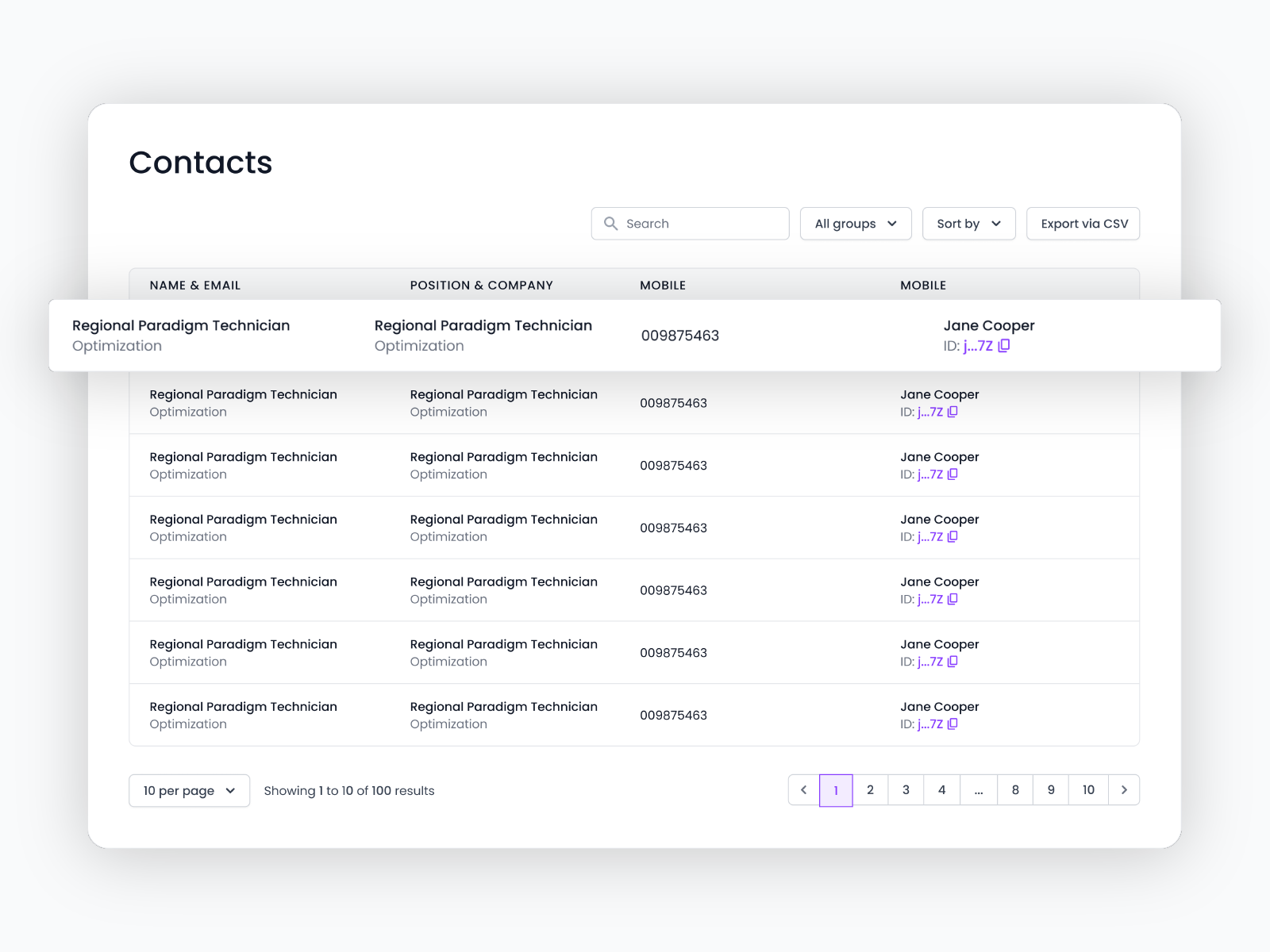1270x952 pixels.
Task: Open the j...7Z ID link in highlighted row
Action: [x=978, y=346]
